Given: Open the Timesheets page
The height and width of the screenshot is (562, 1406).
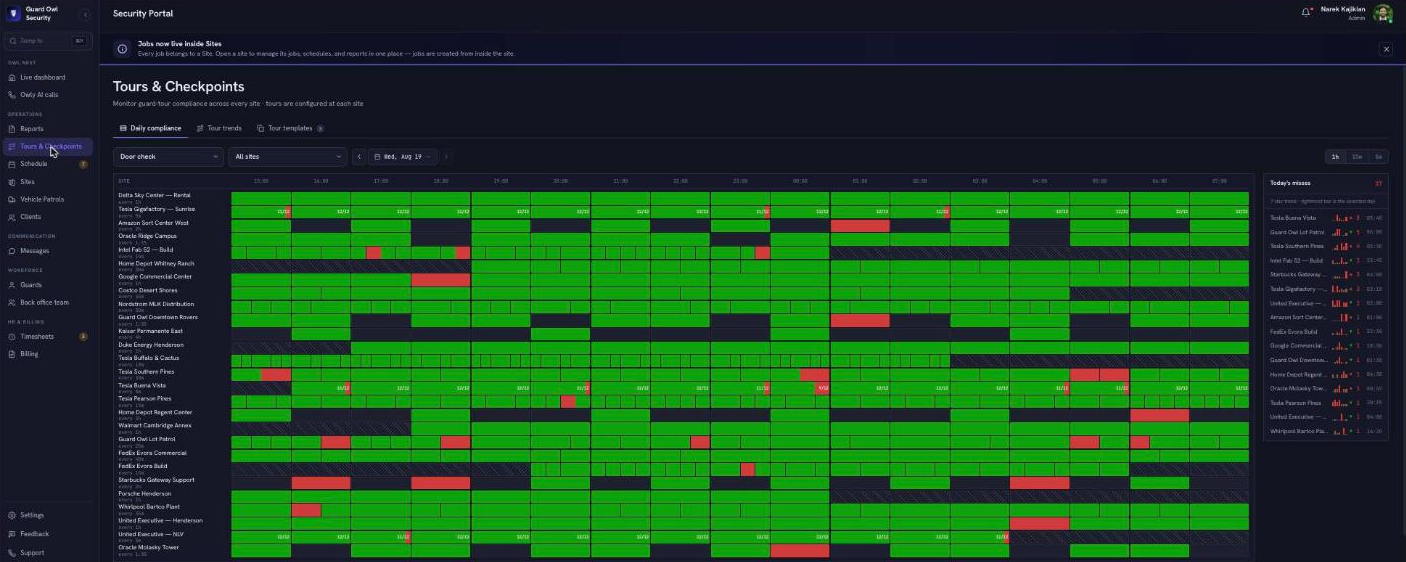Looking at the screenshot, I should [48, 336].
